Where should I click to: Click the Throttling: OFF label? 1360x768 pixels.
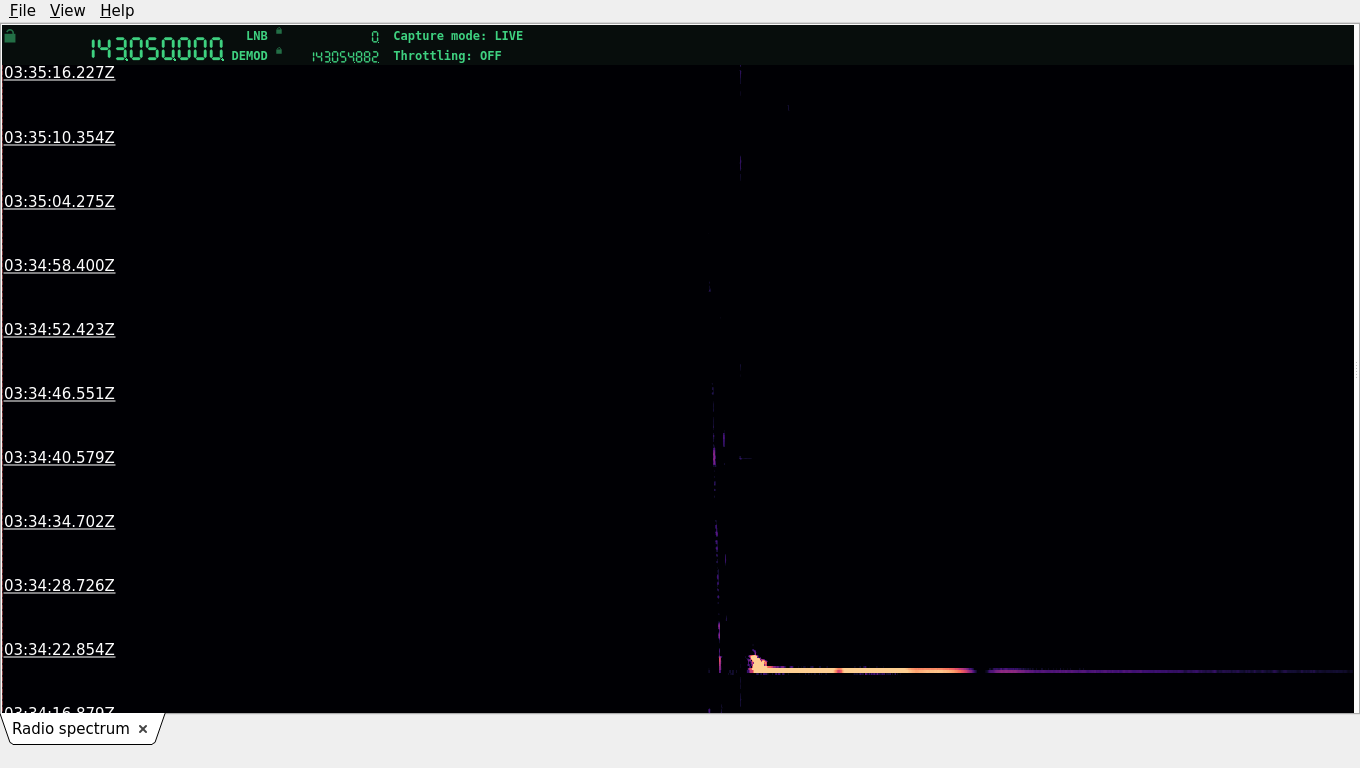pos(447,56)
